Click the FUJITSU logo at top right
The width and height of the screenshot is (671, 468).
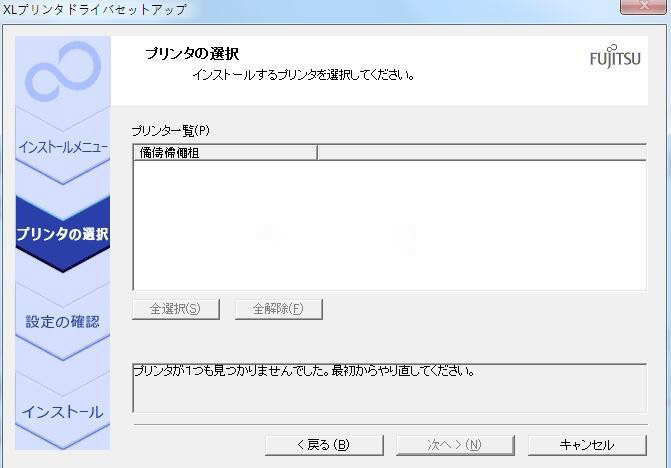[x=615, y=56]
